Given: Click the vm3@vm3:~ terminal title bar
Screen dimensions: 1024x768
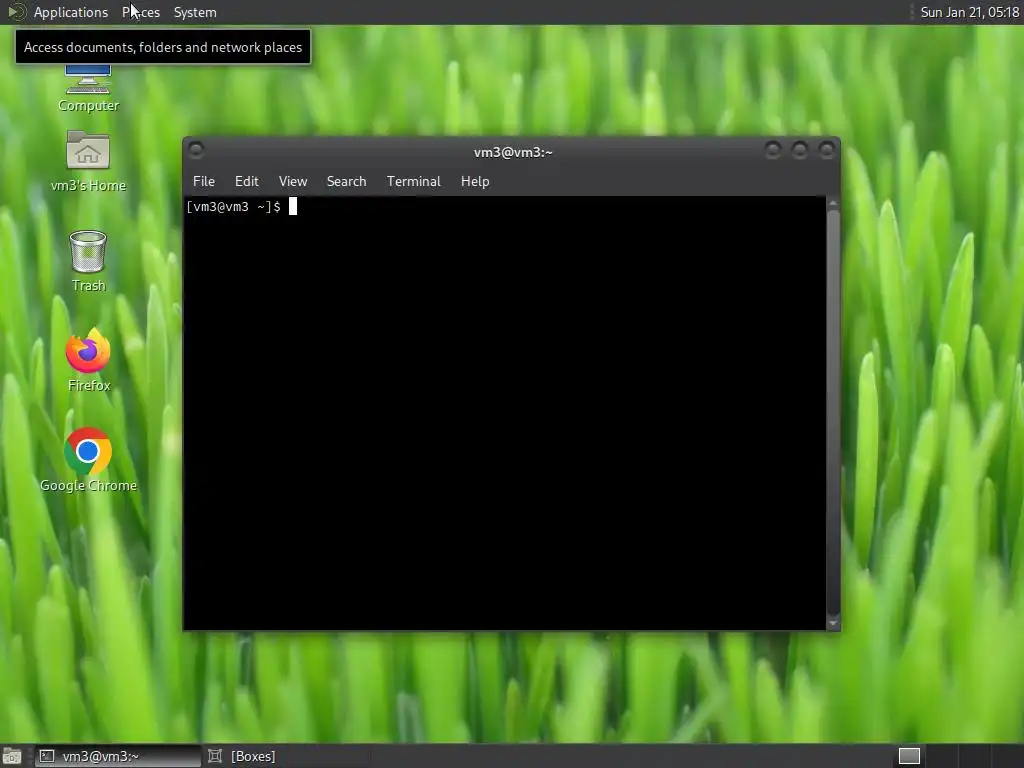Looking at the screenshot, I should [513, 152].
